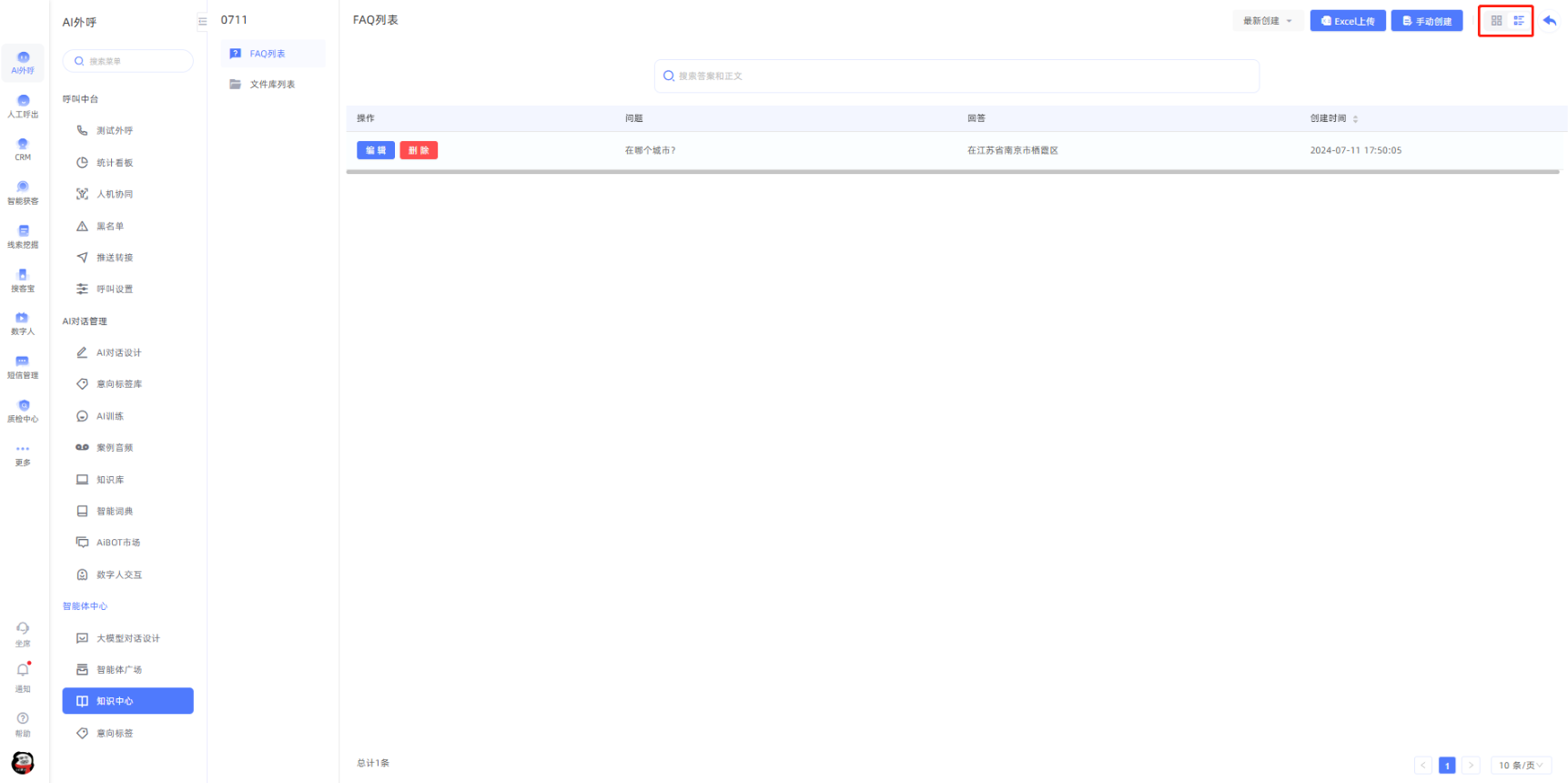The height and width of the screenshot is (783, 1568).
Task: Open the 数字人 module icon
Action: [x=23, y=322]
